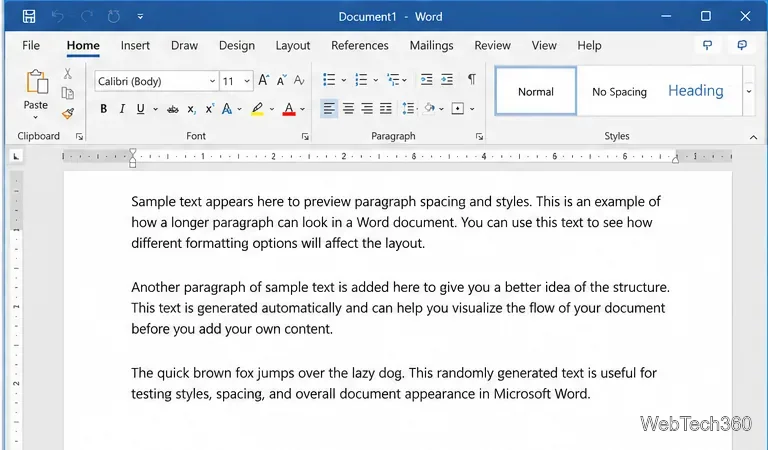
Task: Click the Redo arrow icon
Action: pos(87,16)
